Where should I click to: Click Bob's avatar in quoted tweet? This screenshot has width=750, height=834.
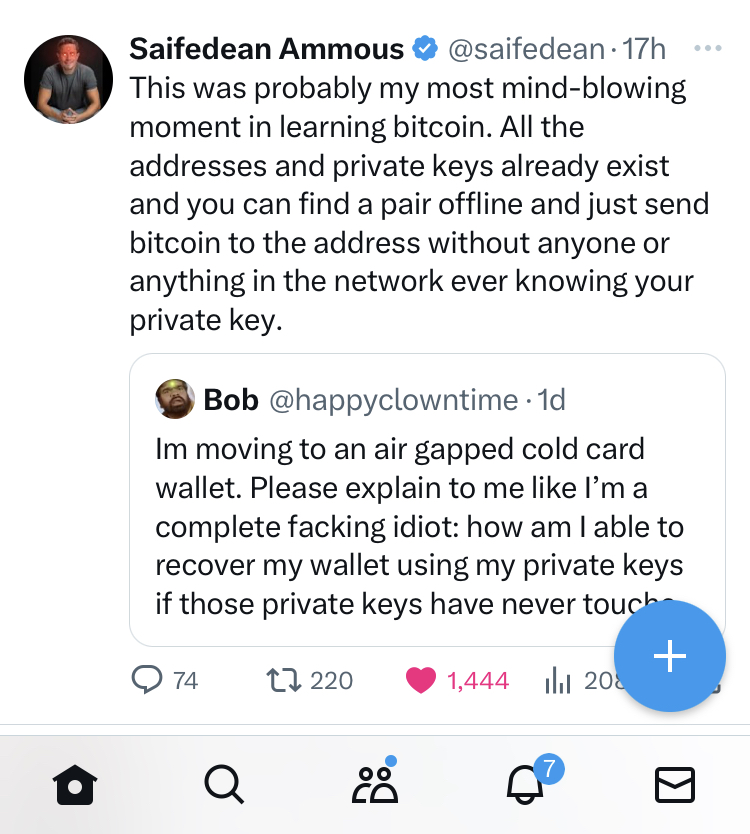[x=175, y=400]
